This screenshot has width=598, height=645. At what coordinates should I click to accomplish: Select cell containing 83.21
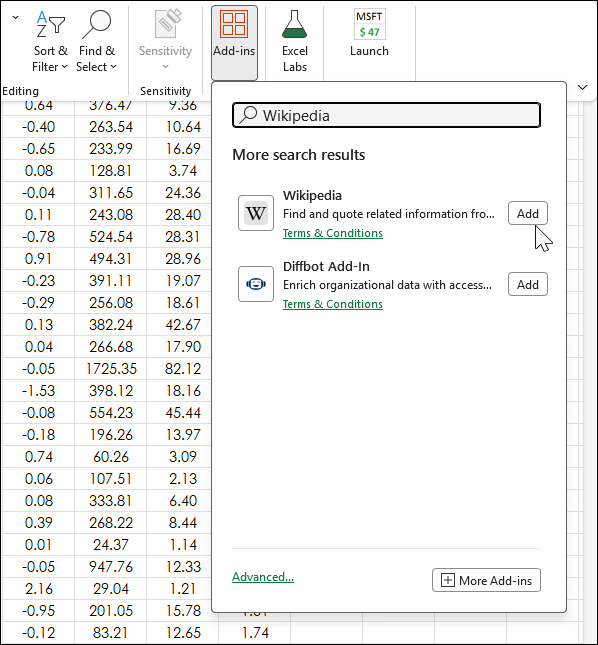[111, 633]
